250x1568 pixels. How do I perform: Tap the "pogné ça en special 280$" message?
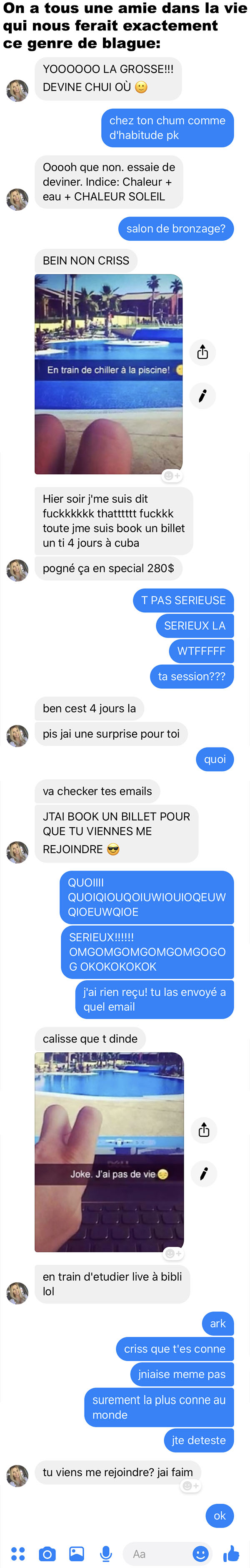[x=108, y=569]
